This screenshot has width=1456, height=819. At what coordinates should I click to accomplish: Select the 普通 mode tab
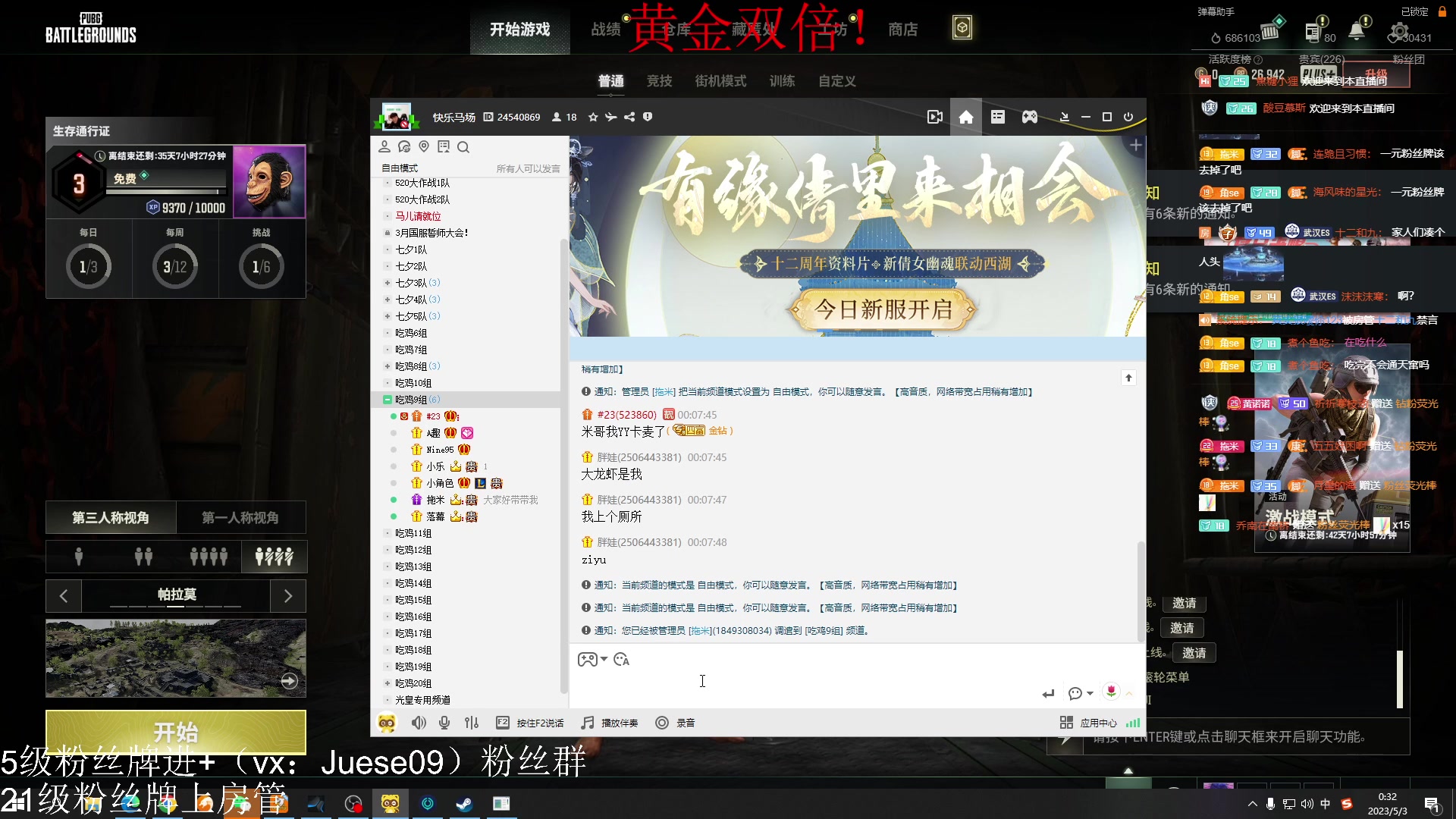(611, 80)
